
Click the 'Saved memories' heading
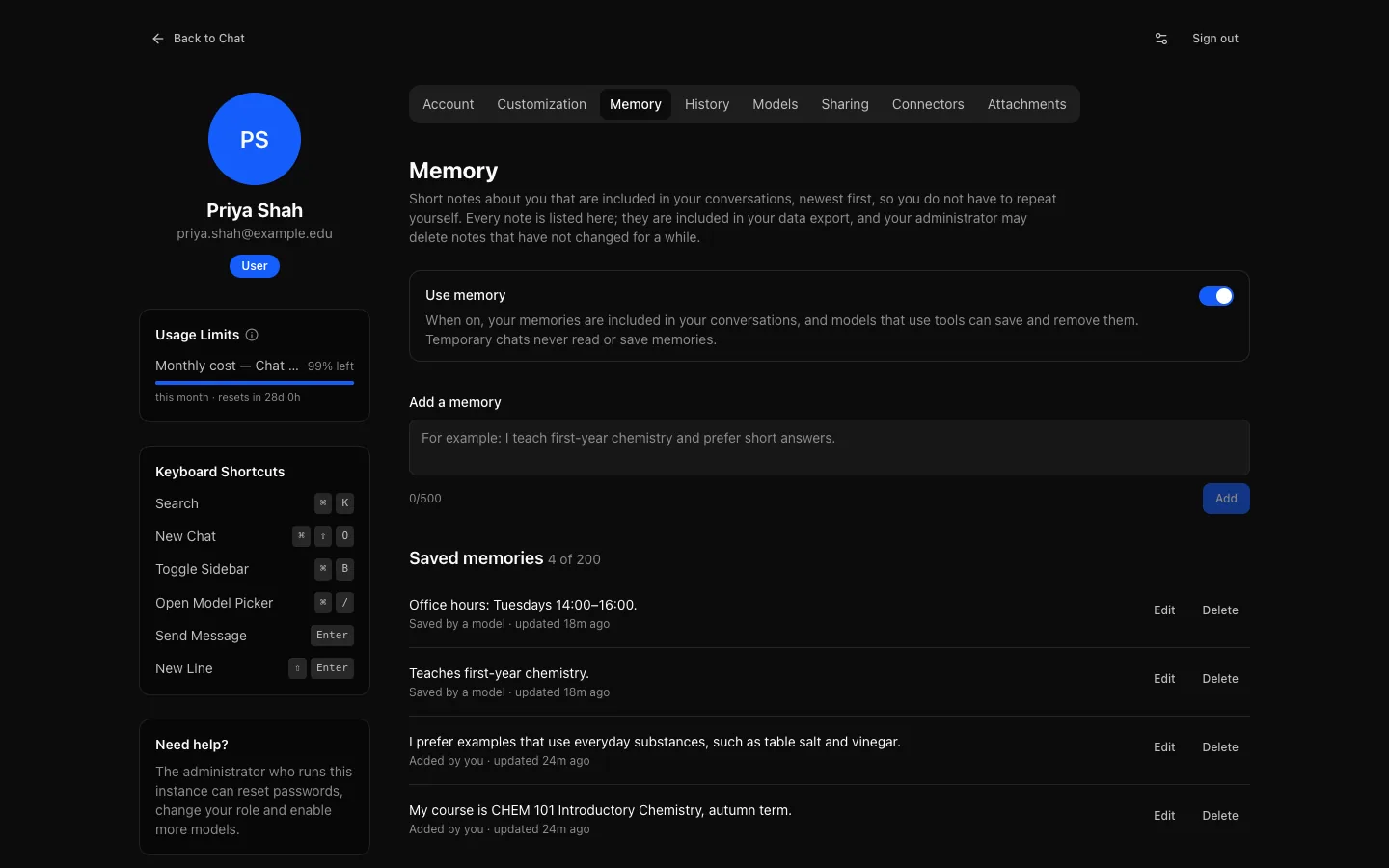point(477,558)
